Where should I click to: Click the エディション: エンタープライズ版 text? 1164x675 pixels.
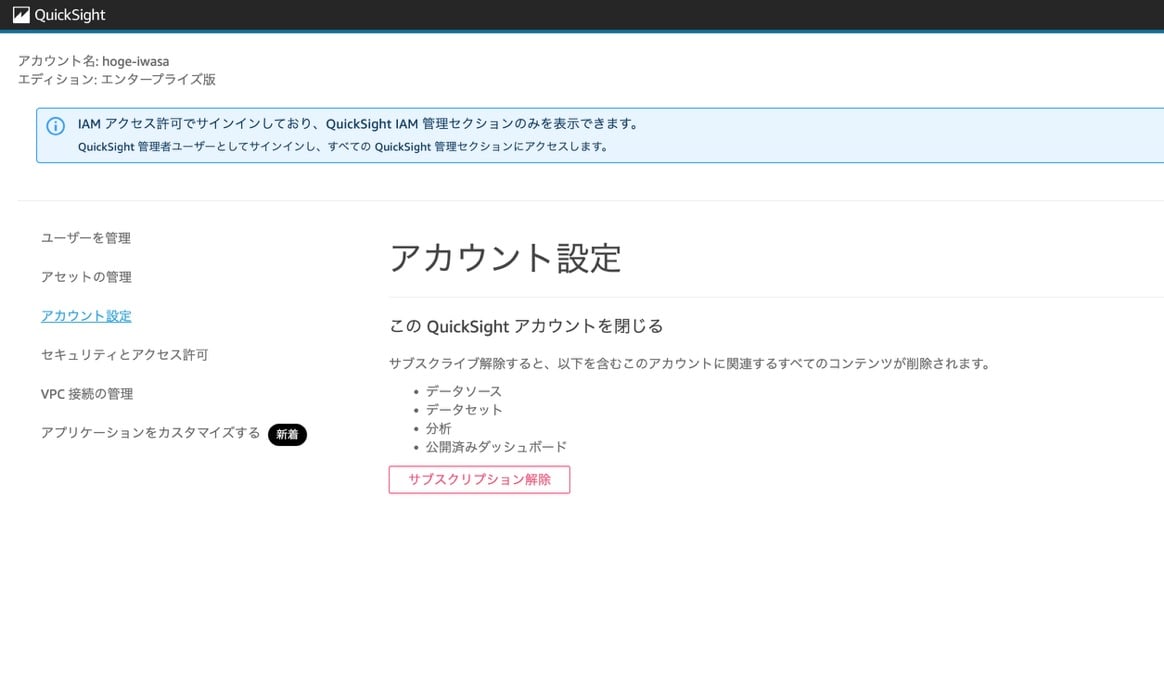click(x=117, y=79)
